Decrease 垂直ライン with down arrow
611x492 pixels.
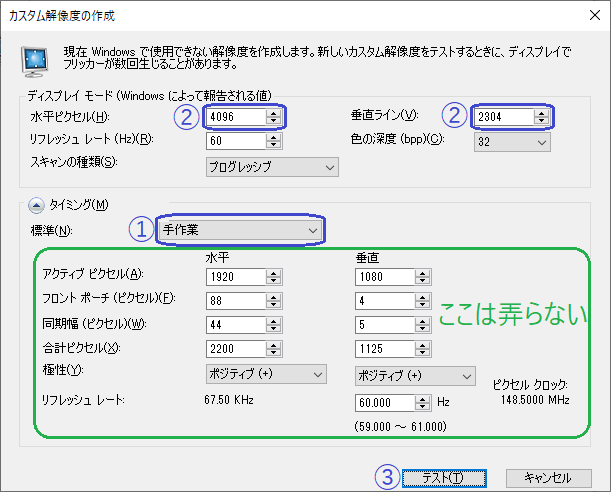pyautogui.click(x=541, y=122)
